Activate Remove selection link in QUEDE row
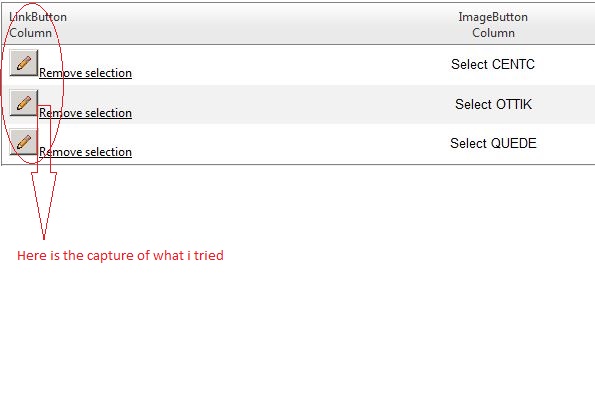 coord(85,152)
